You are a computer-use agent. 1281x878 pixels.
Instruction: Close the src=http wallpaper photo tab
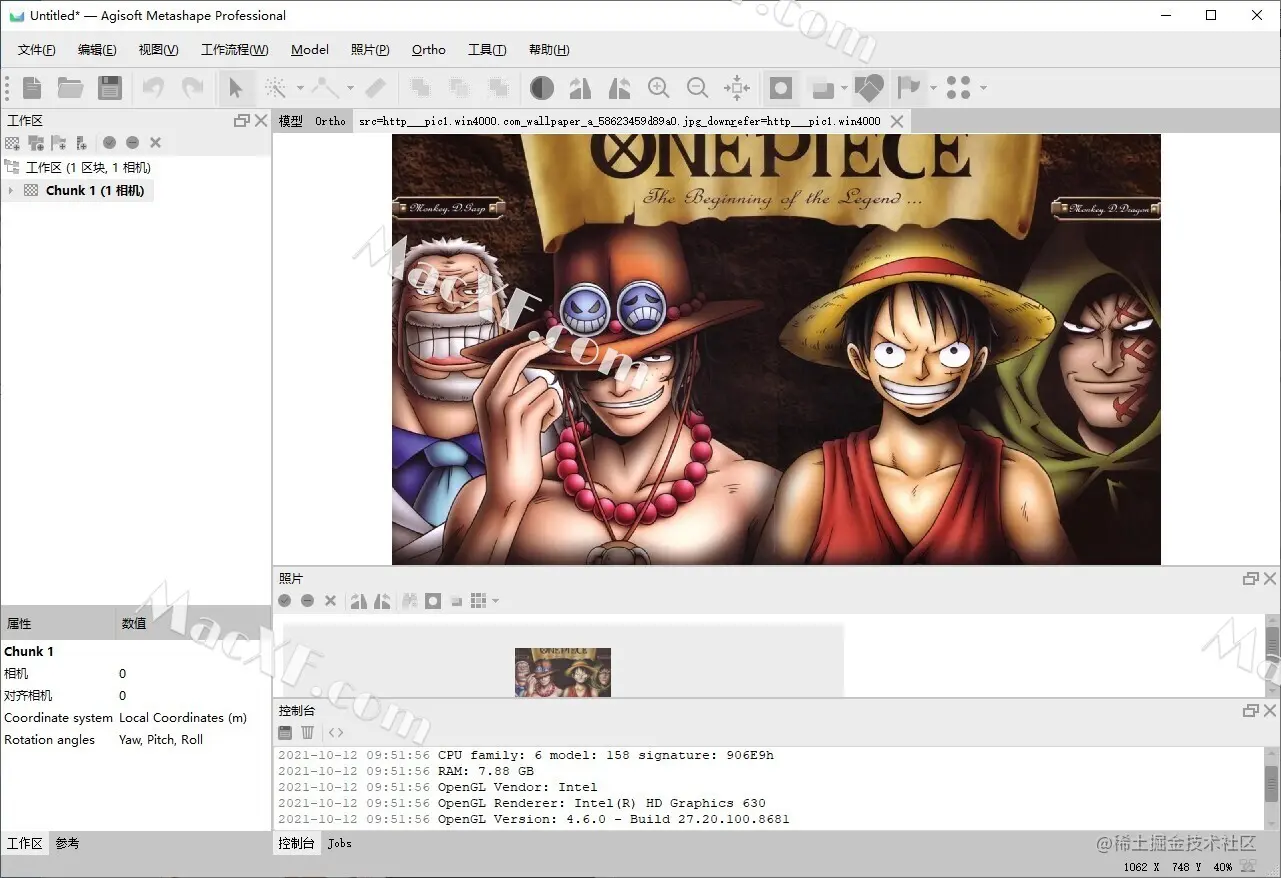pos(897,121)
